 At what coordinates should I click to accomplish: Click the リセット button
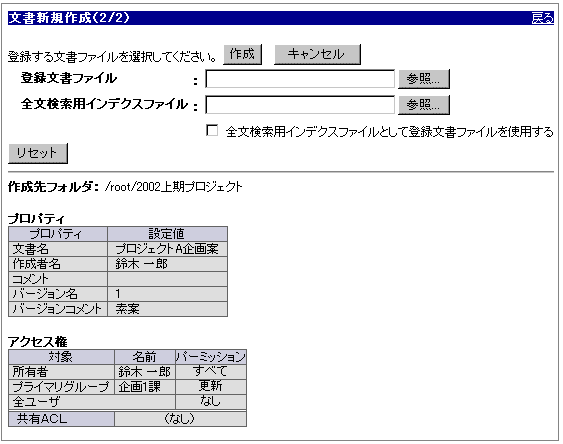click(38, 153)
